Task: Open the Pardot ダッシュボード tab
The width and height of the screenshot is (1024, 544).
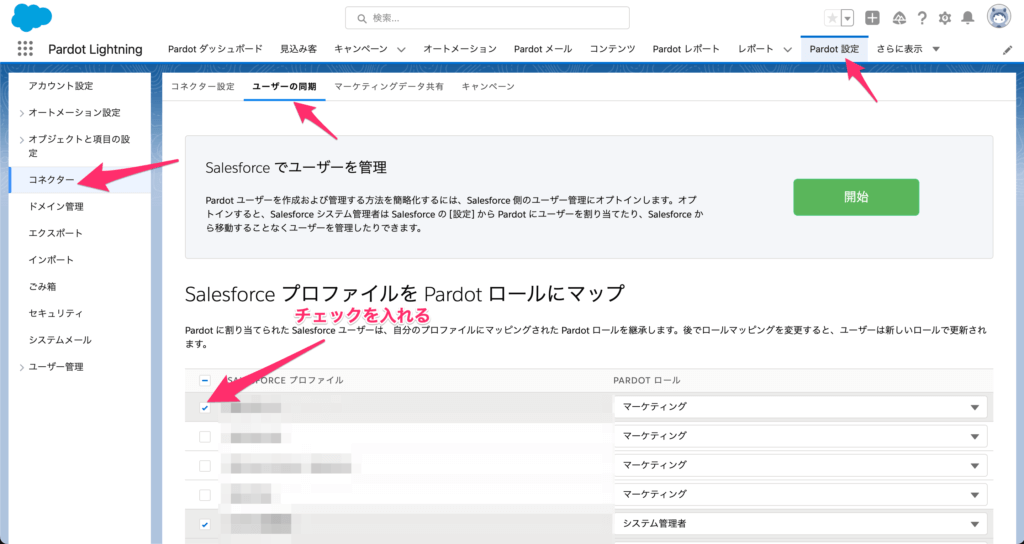Action: point(215,49)
